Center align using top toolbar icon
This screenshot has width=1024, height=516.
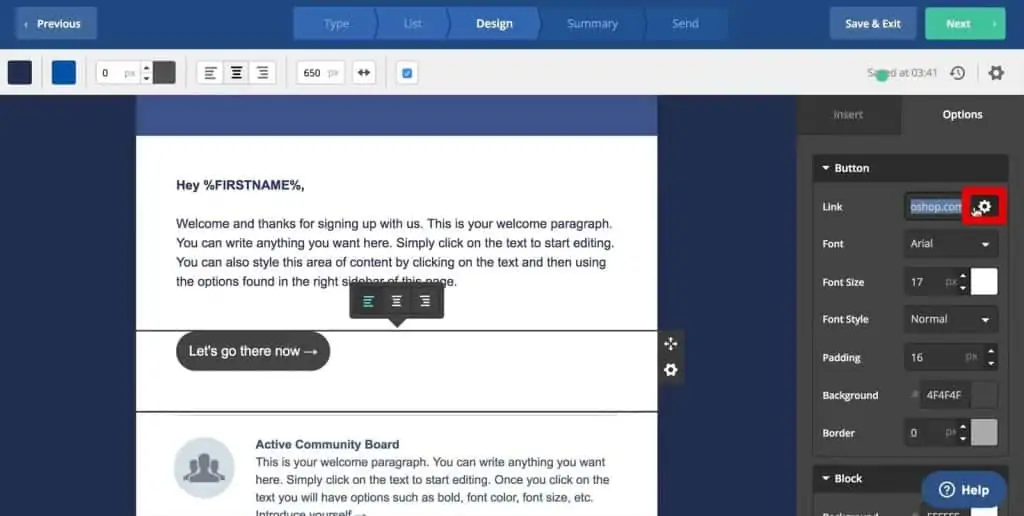(x=237, y=73)
